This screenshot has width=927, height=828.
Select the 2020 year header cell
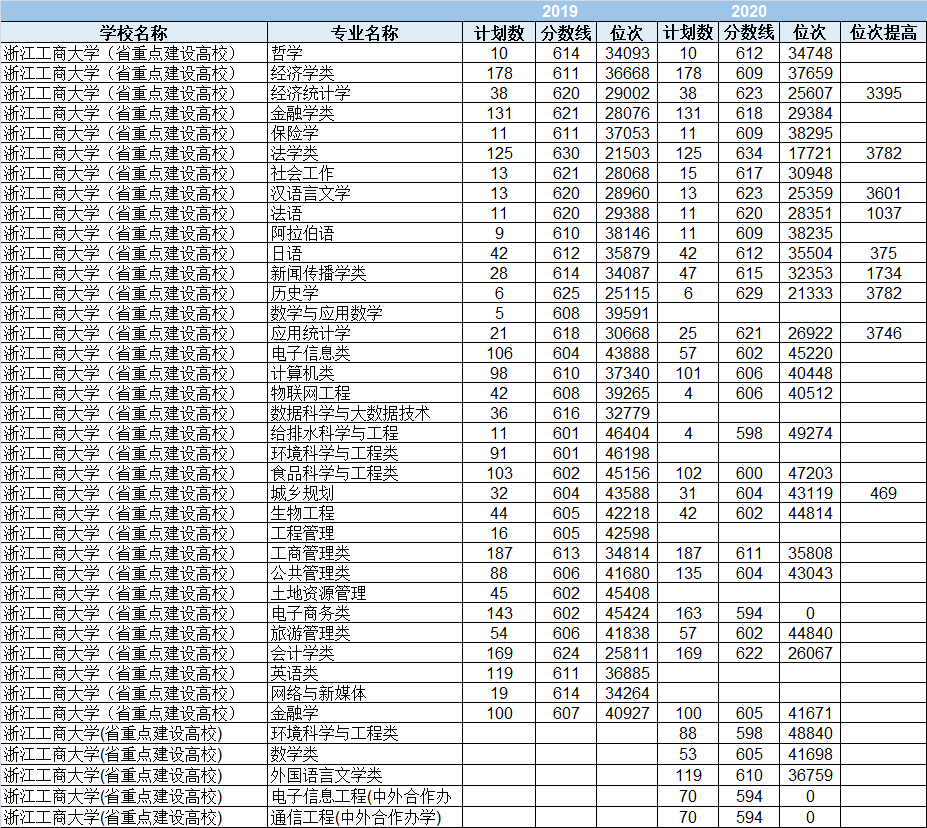click(749, 11)
